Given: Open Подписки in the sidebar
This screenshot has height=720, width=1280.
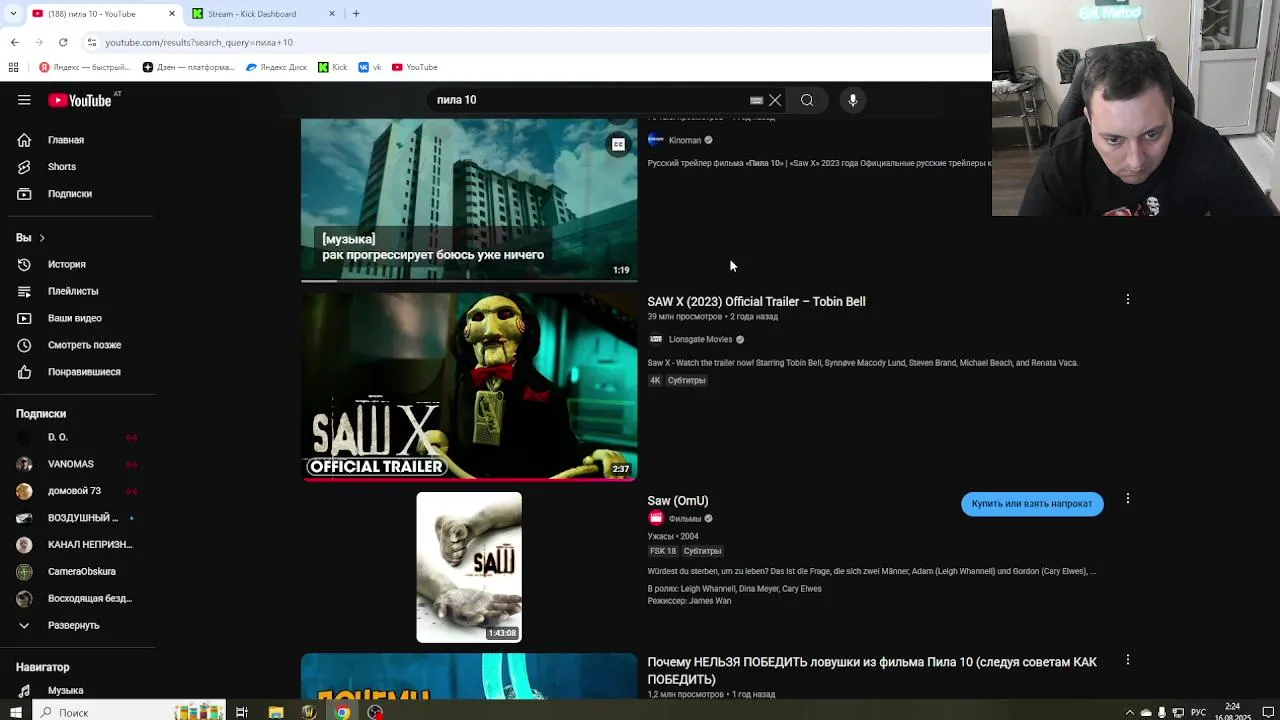Looking at the screenshot, I should coord(70,194).
